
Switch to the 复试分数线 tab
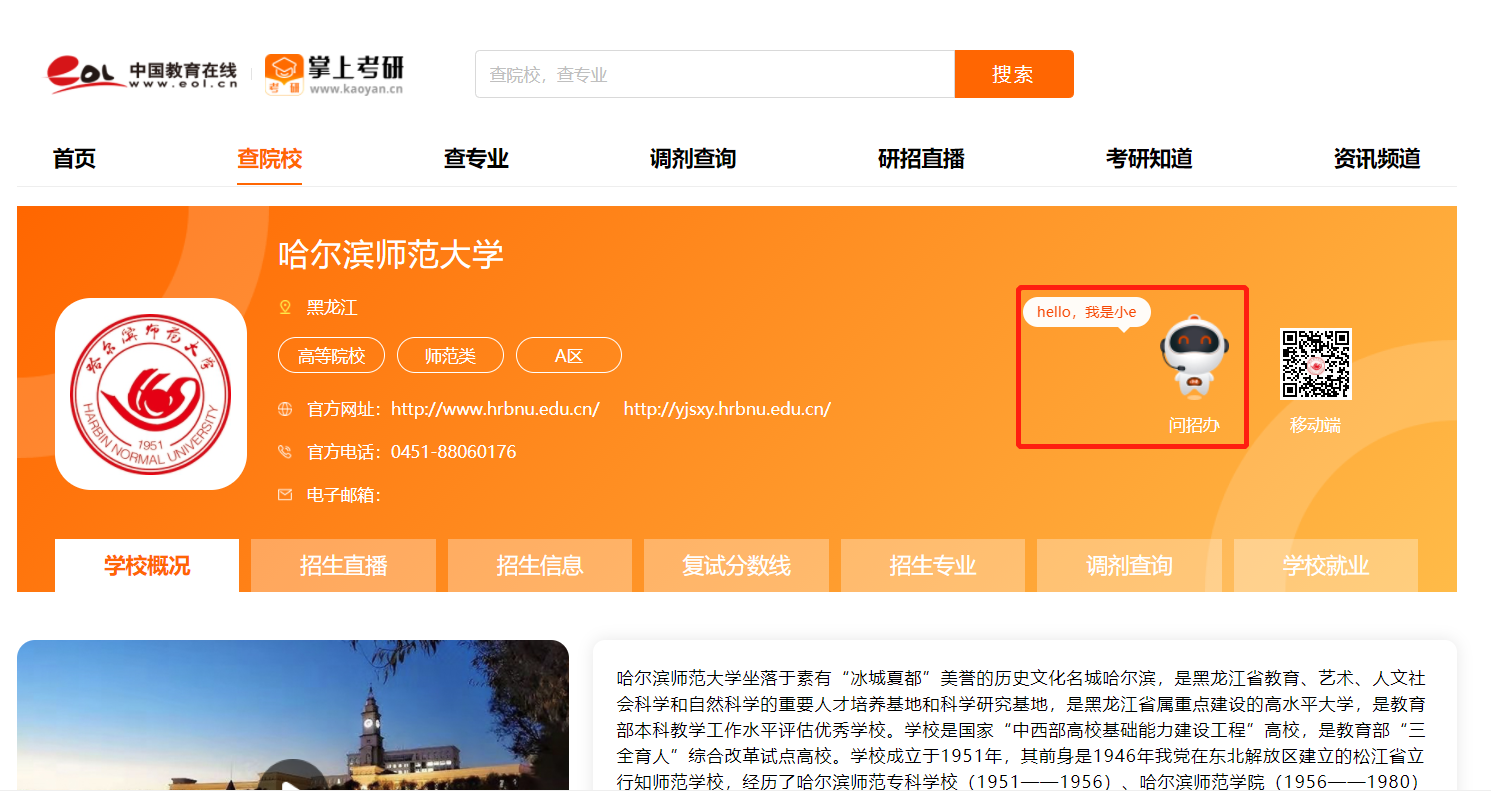click(736, 566)
